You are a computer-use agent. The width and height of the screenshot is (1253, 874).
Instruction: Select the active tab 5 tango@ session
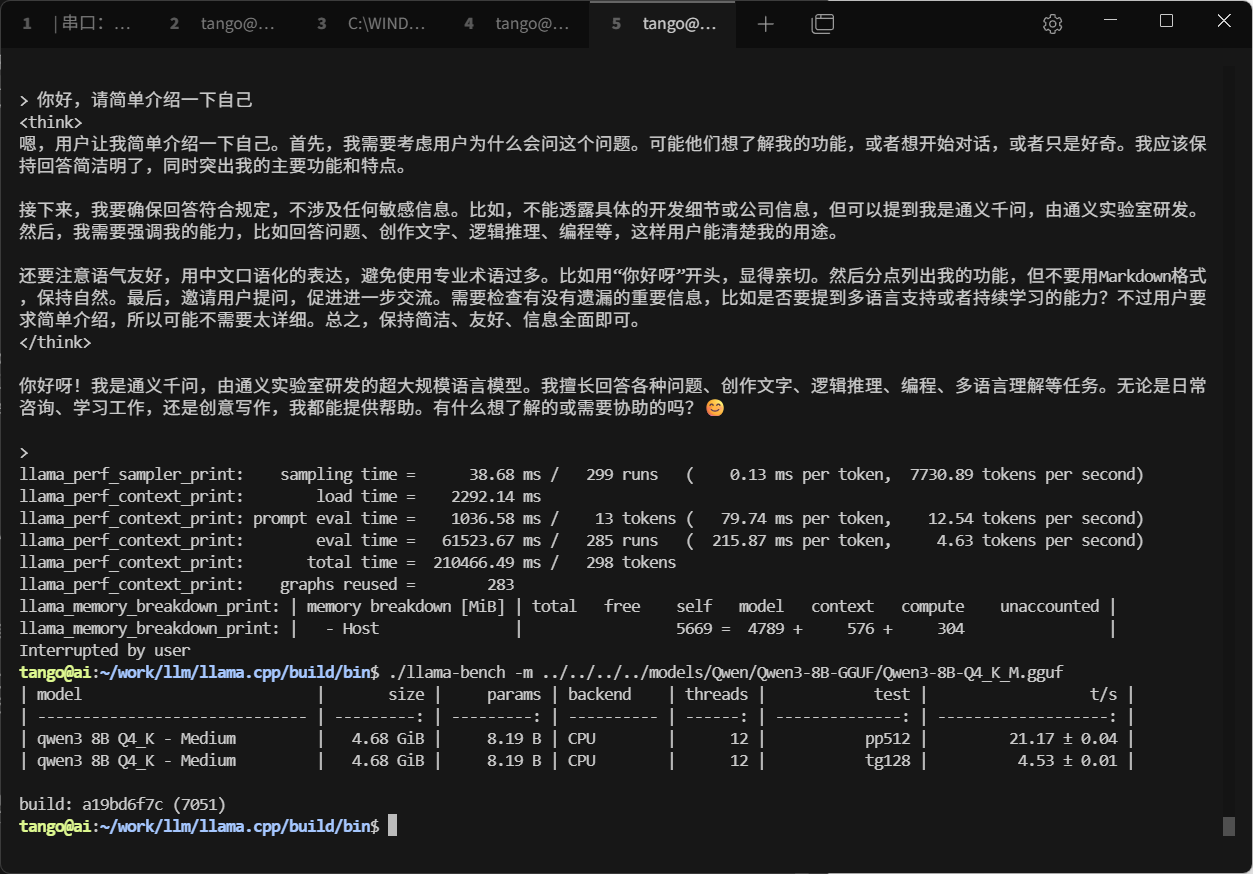tap(663, 24)
